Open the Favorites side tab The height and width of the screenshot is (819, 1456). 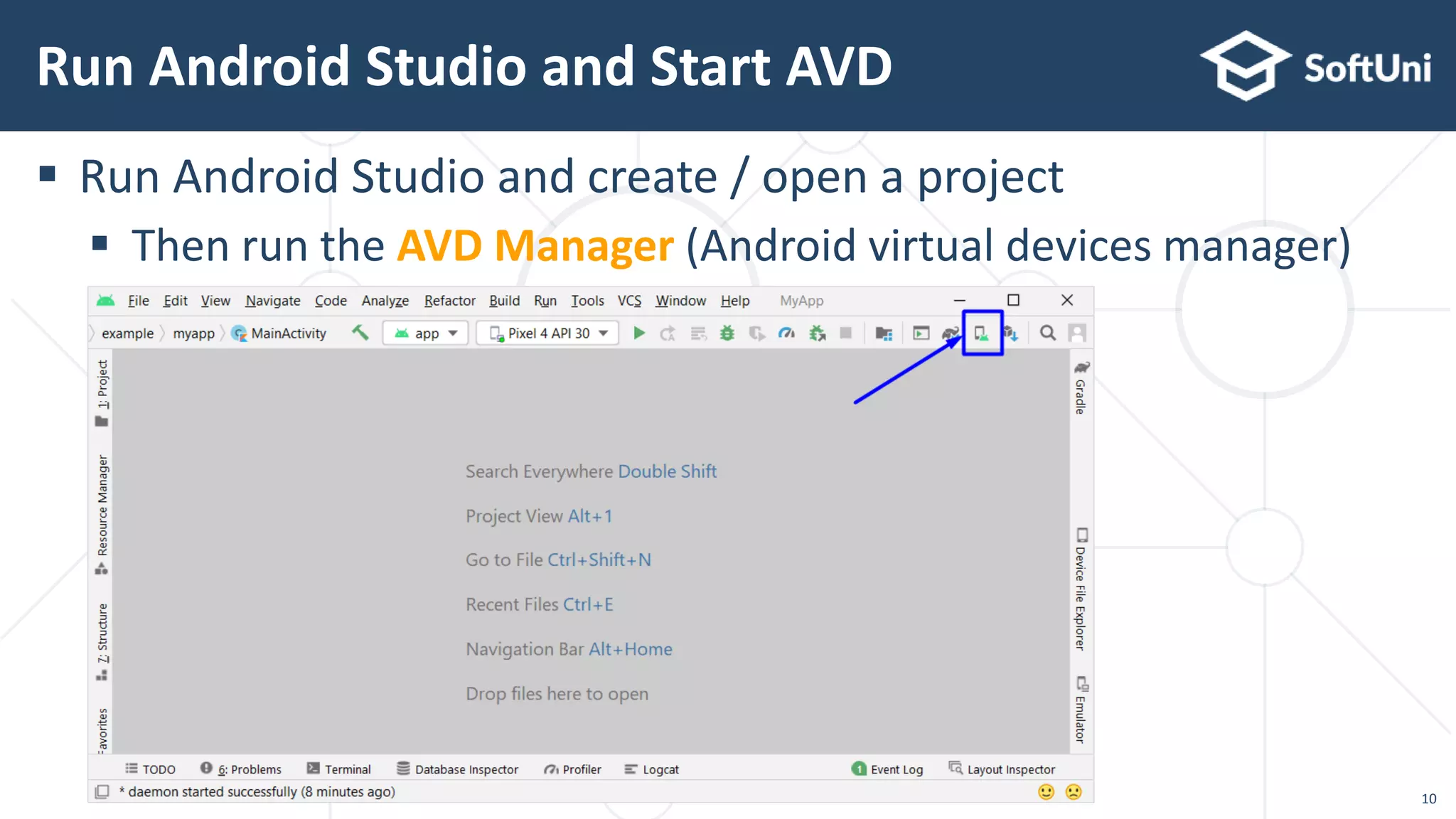(x=102, y=730)
